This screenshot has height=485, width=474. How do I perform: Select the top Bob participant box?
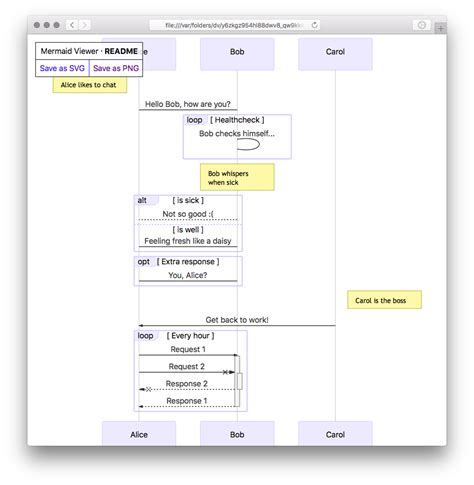[237, 54]
